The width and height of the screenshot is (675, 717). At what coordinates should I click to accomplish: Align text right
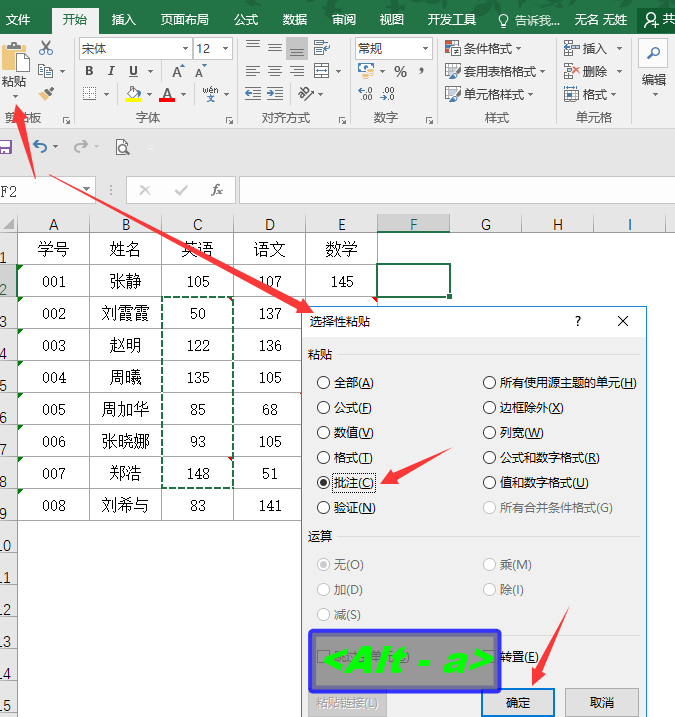(297, 71)
